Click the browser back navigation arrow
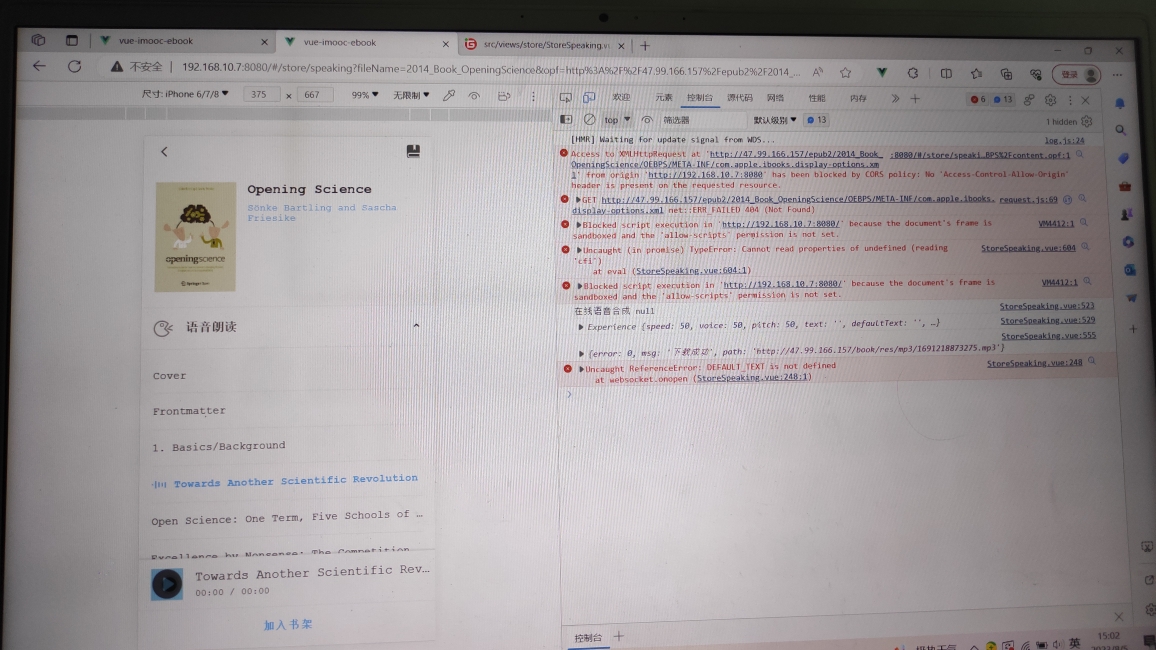This screenshot has width=1156, height=650. 39,66
